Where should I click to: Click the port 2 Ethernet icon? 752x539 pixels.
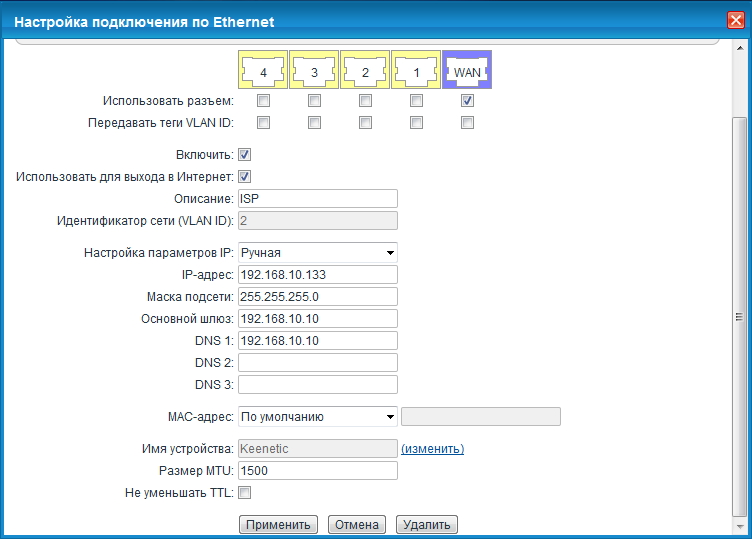(x=365, y=71)
